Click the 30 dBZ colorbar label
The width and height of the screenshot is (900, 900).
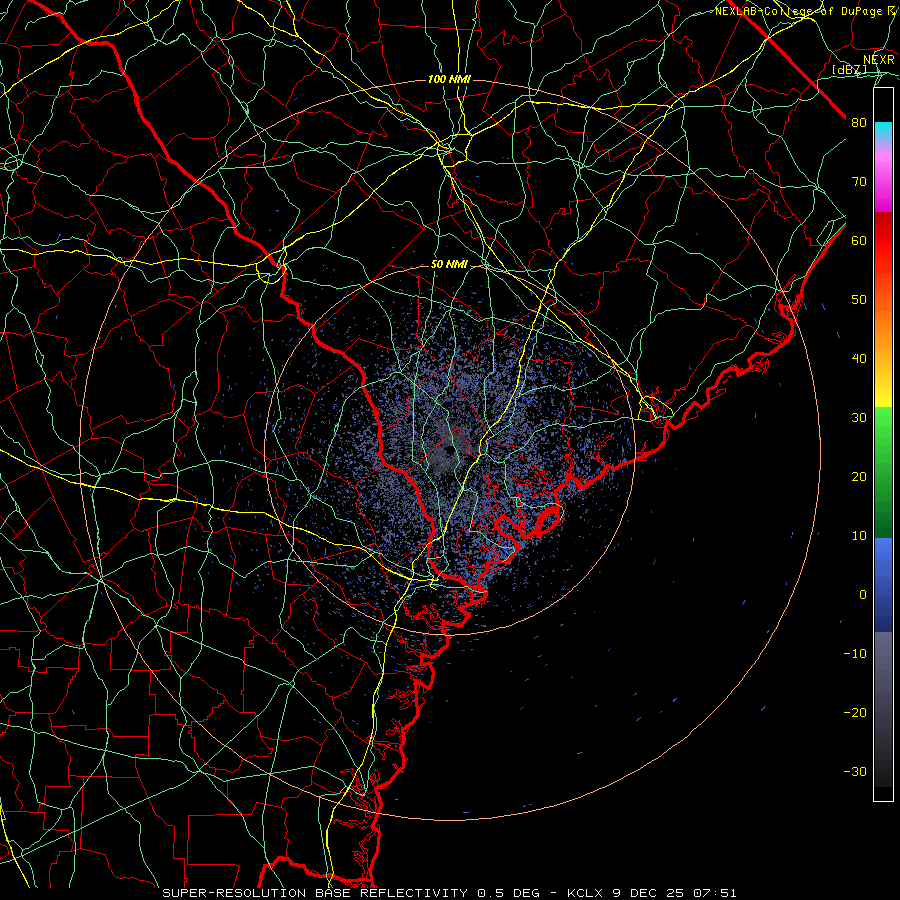point(859,417)
